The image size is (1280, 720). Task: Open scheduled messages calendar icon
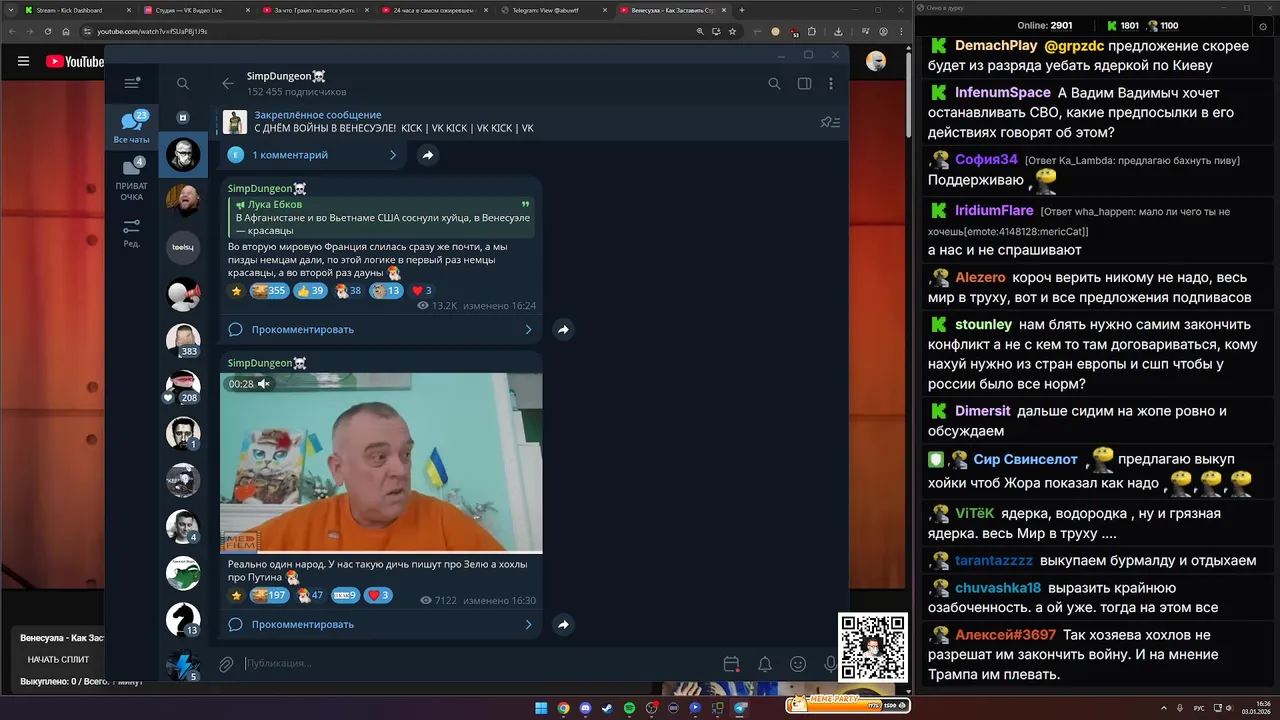731,664
